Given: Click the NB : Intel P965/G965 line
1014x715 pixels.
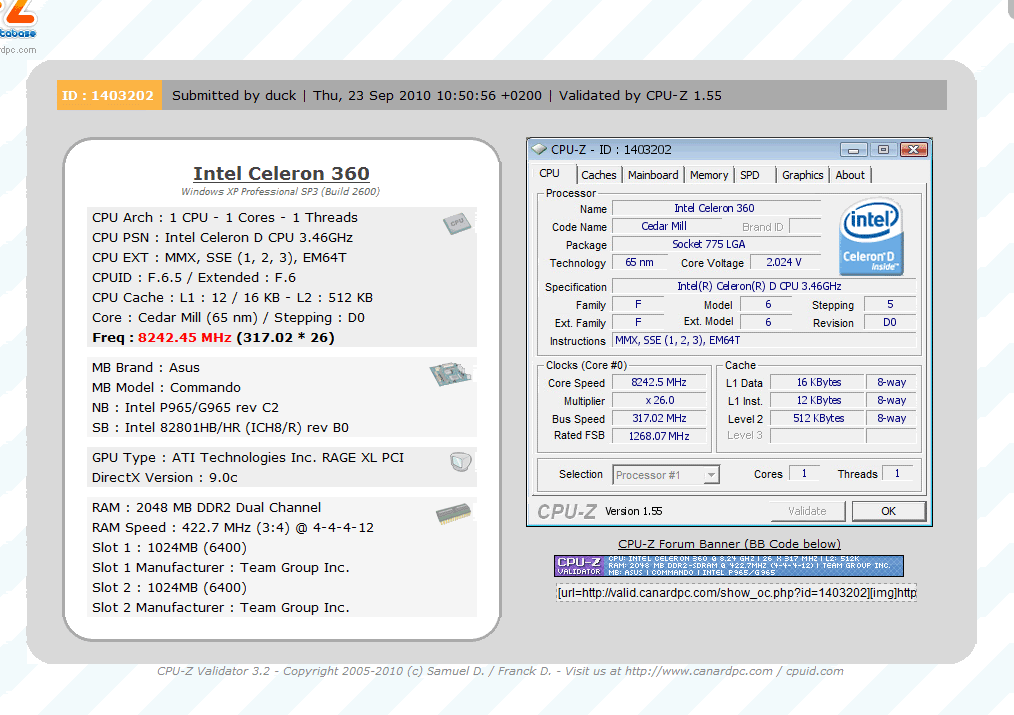Looking at the screenshot, I should pyautogui.click(x=186, y=407).
